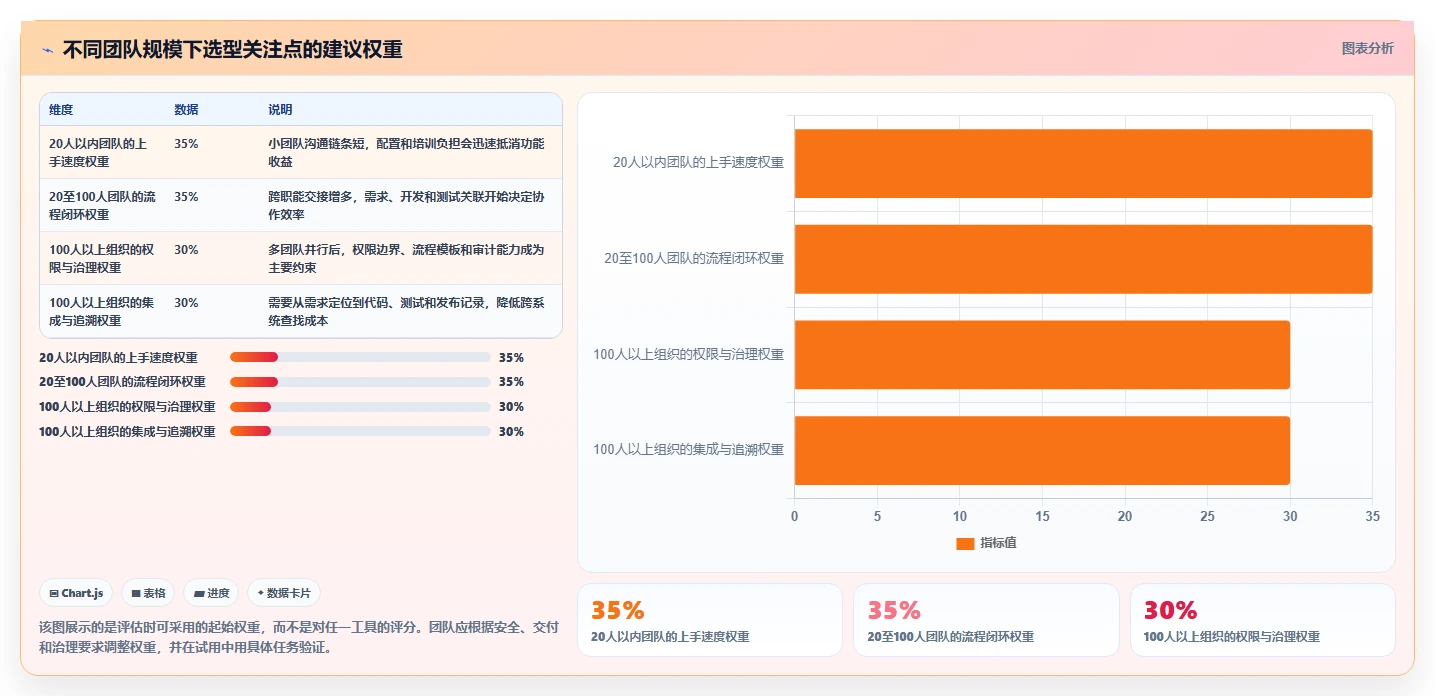Click the small icon beside the header title

coord(48,50)
